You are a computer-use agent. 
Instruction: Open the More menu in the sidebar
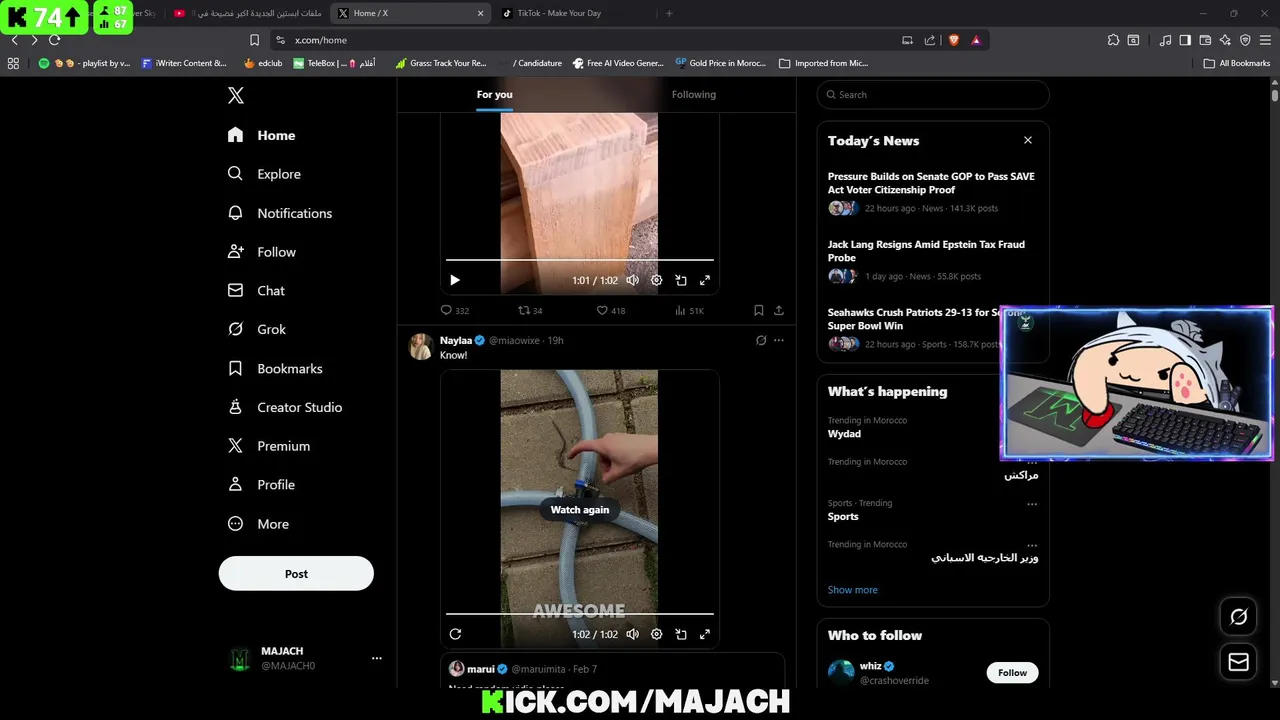(258, 524)
